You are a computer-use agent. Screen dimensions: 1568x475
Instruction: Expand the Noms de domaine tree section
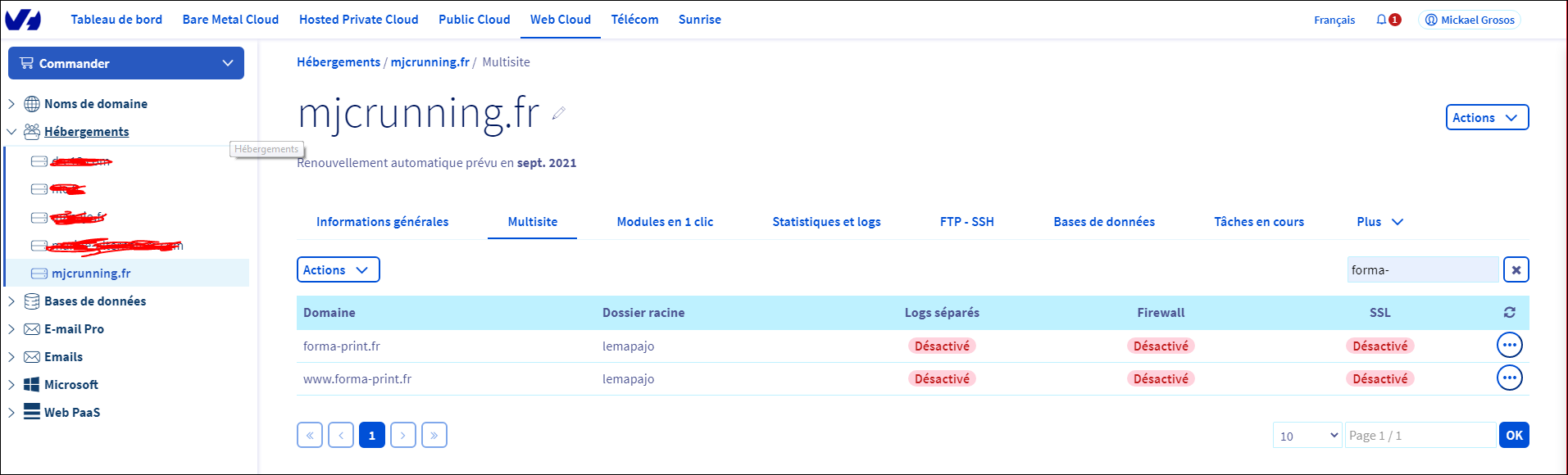[11, 104]
